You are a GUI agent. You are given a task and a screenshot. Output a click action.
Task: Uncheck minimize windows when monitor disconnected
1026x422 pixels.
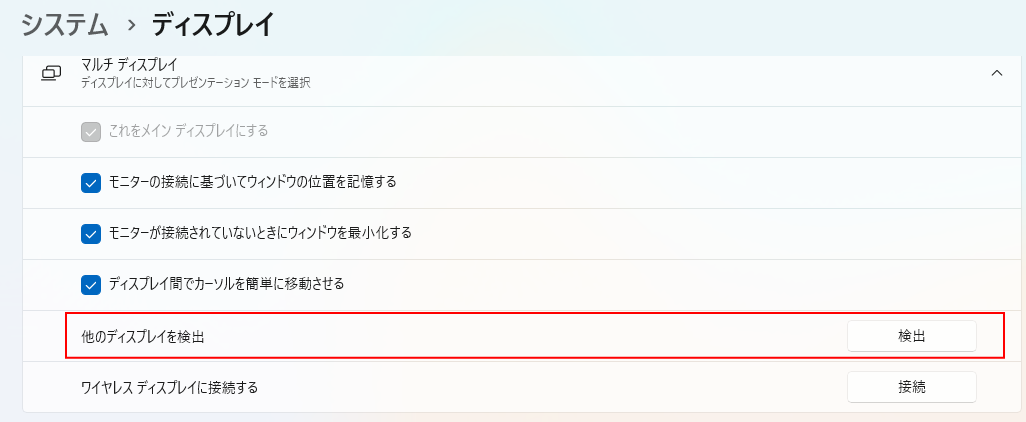tap(91, 233)
